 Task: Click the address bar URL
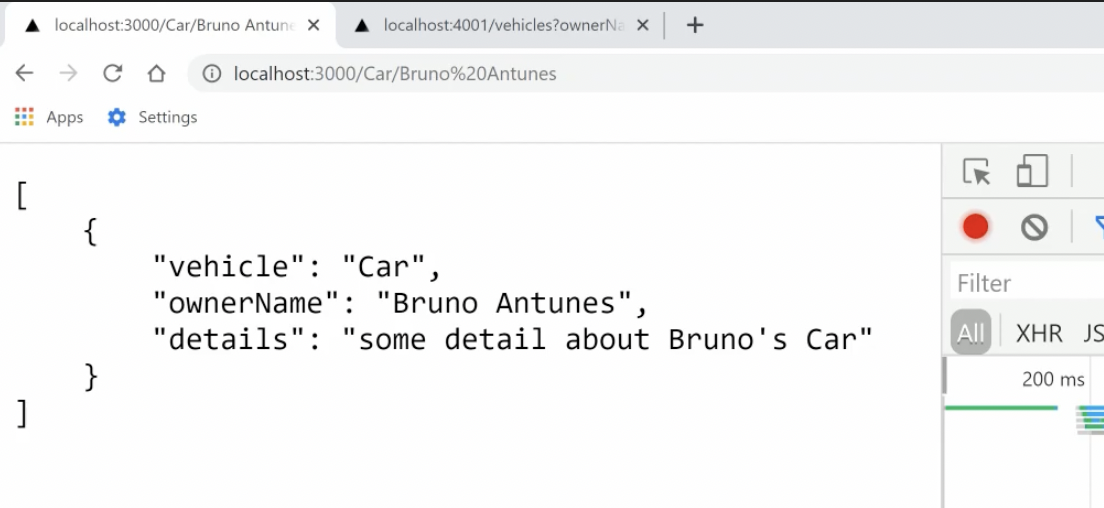click(394, 73)
